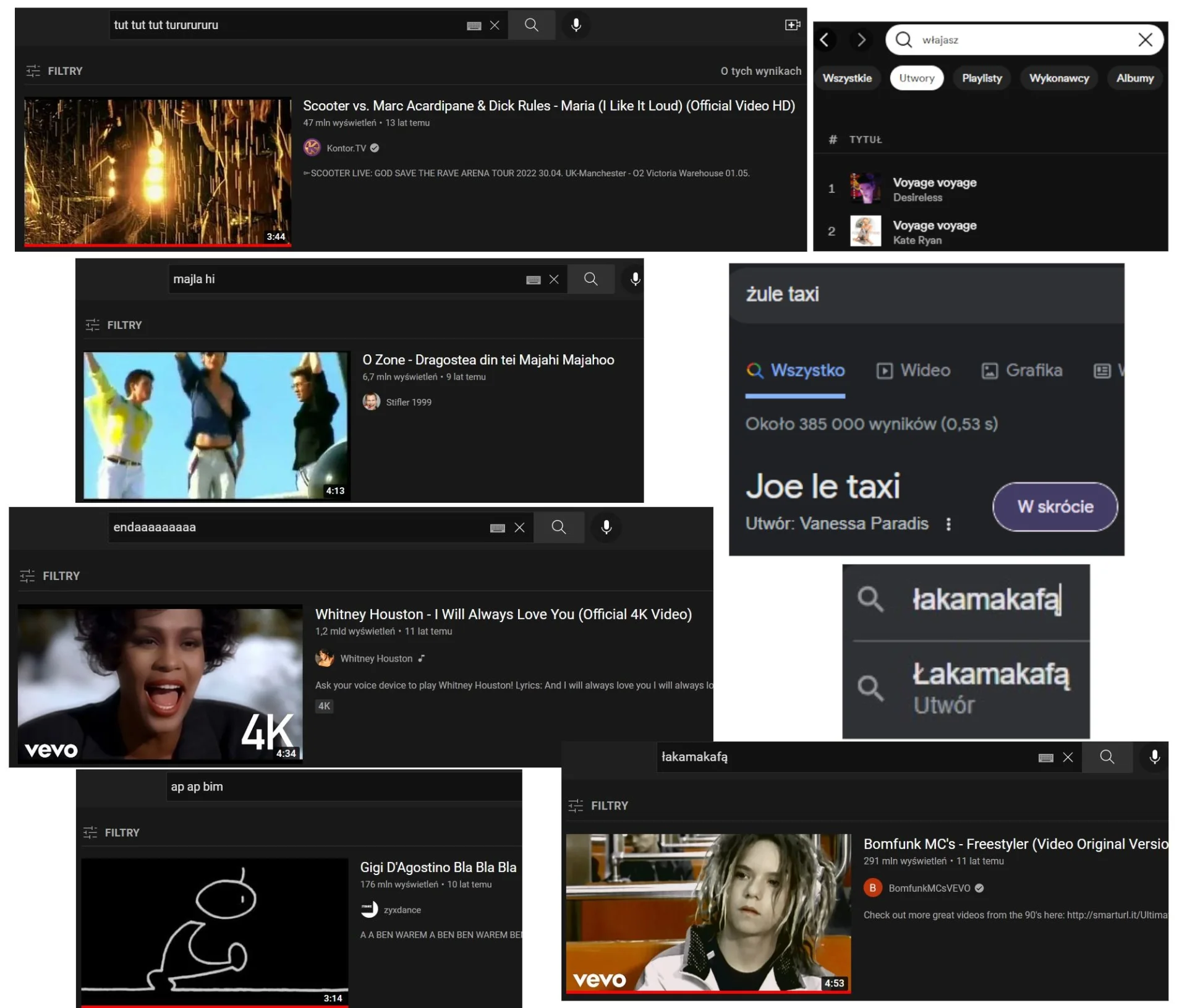Open 'Gigi D'Agostino Bla Bla Bla' title
This screenshot has width=1187, height=1008.
tap(438, 868)
